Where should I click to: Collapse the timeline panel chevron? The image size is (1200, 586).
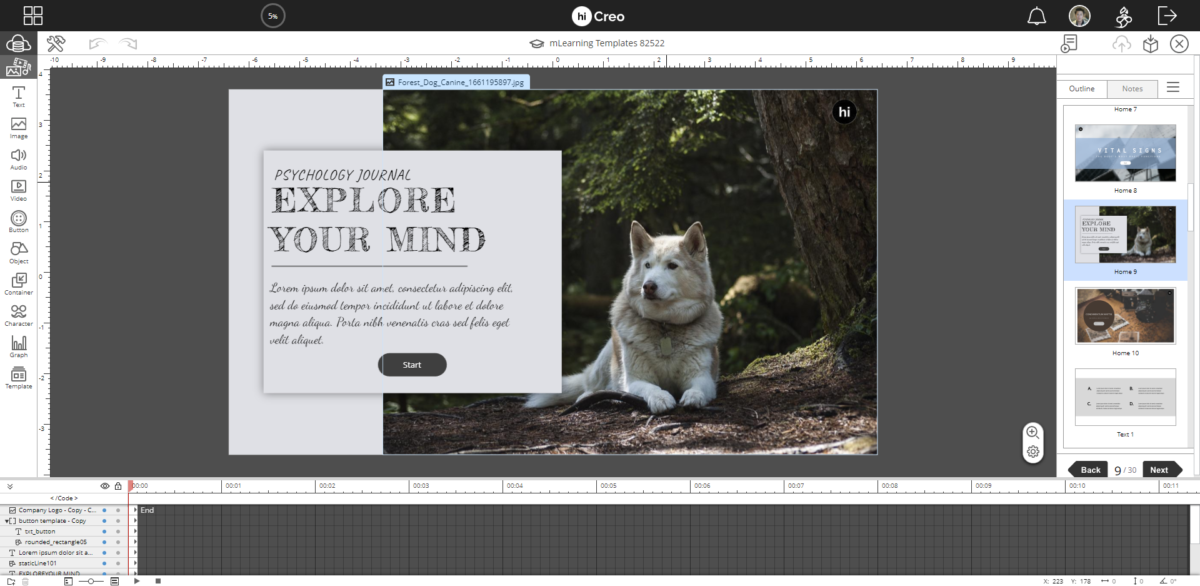10,486
